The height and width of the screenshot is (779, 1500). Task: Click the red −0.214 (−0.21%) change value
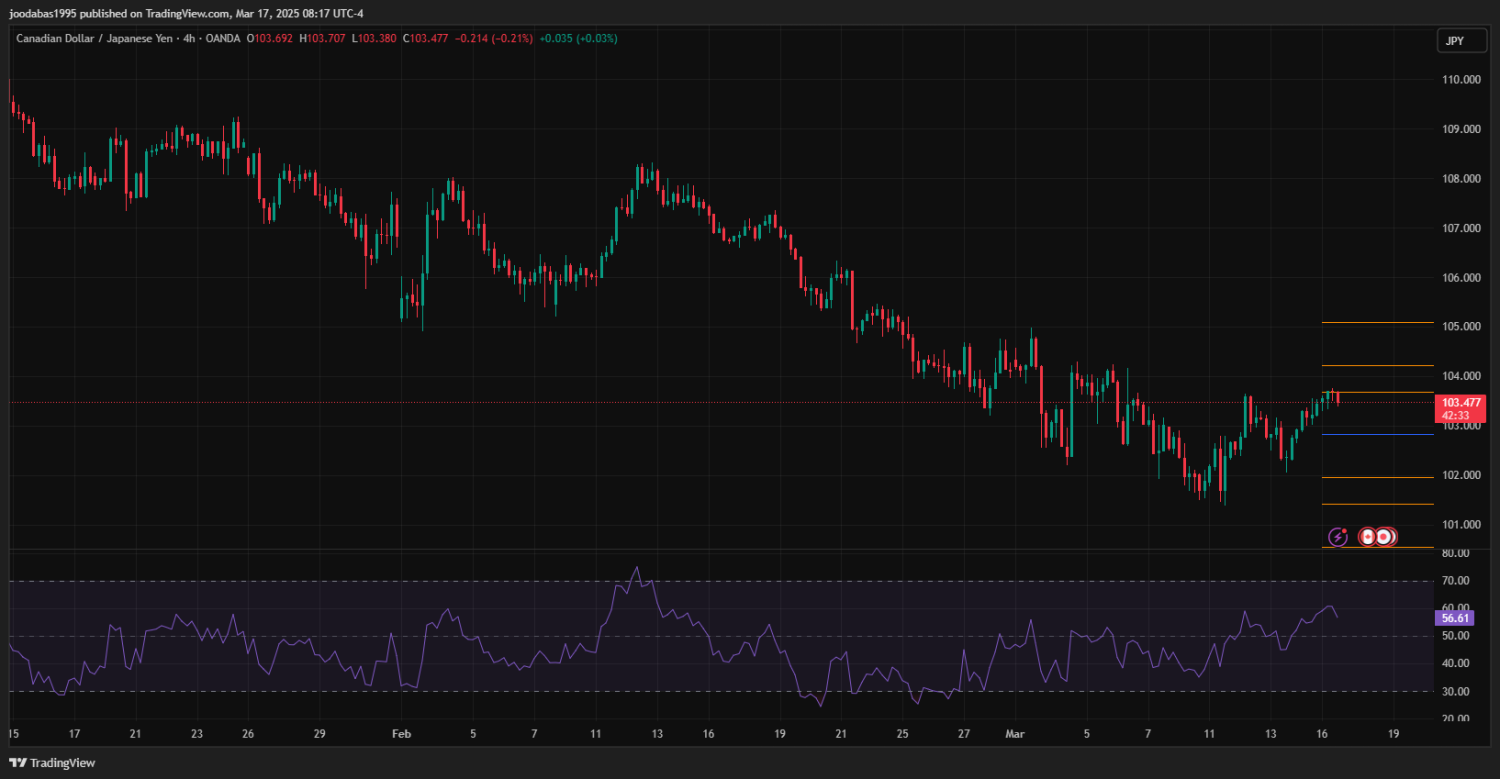point(492,38)
